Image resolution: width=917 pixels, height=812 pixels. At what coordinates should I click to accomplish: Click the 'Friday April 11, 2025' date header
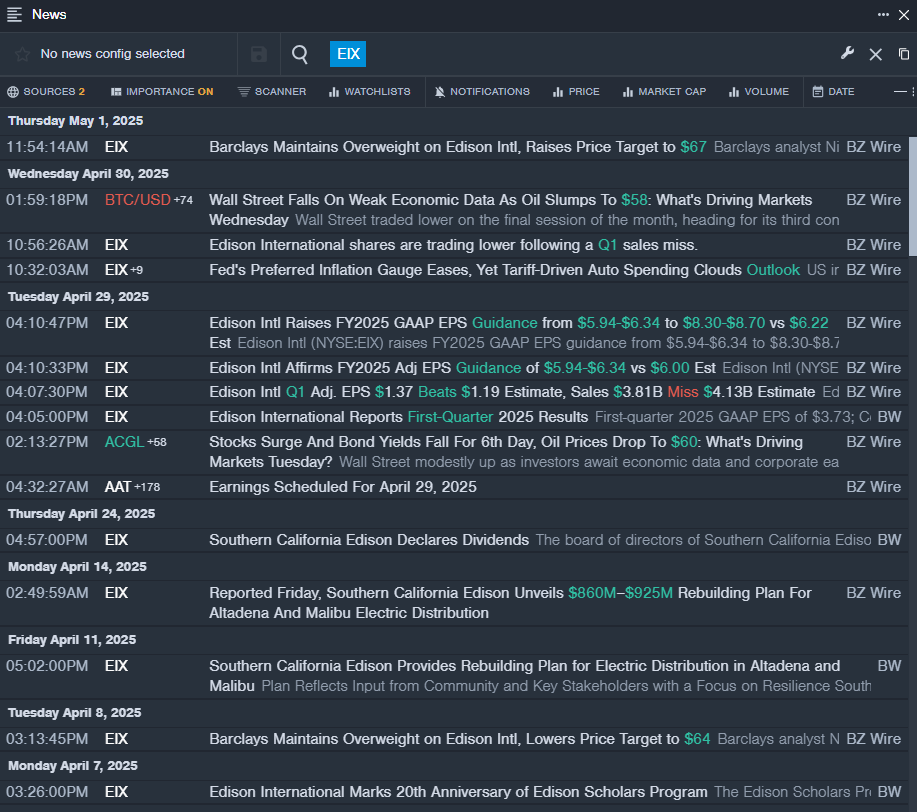coord(72,640)
